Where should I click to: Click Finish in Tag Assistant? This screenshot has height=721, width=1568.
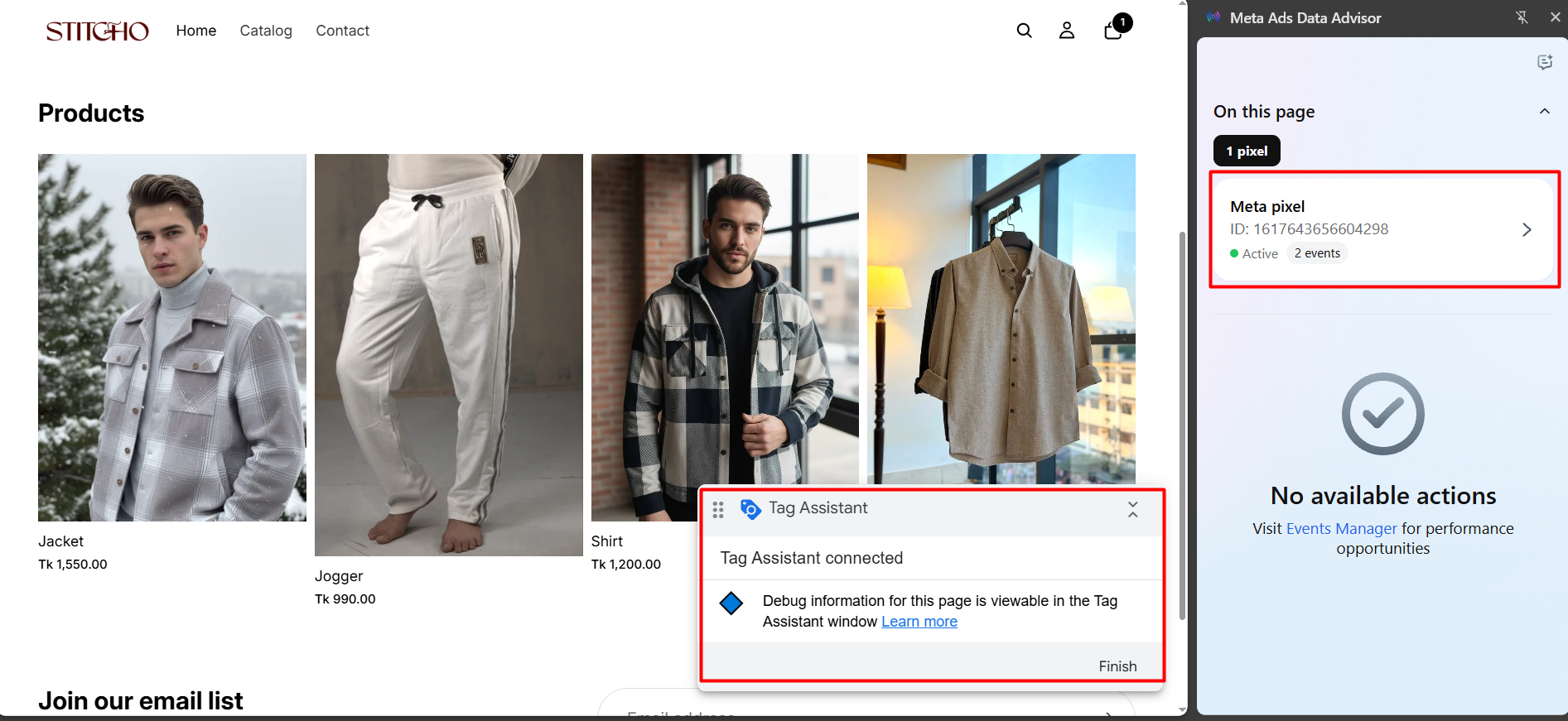coord(1117,666)
